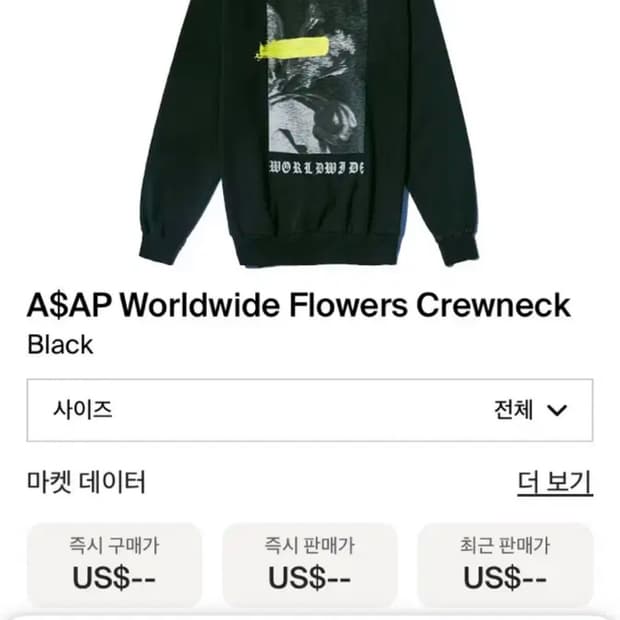Open the 더 보기 market data link
Viewport: 620px width, 620px height.
tap(555, 483)
